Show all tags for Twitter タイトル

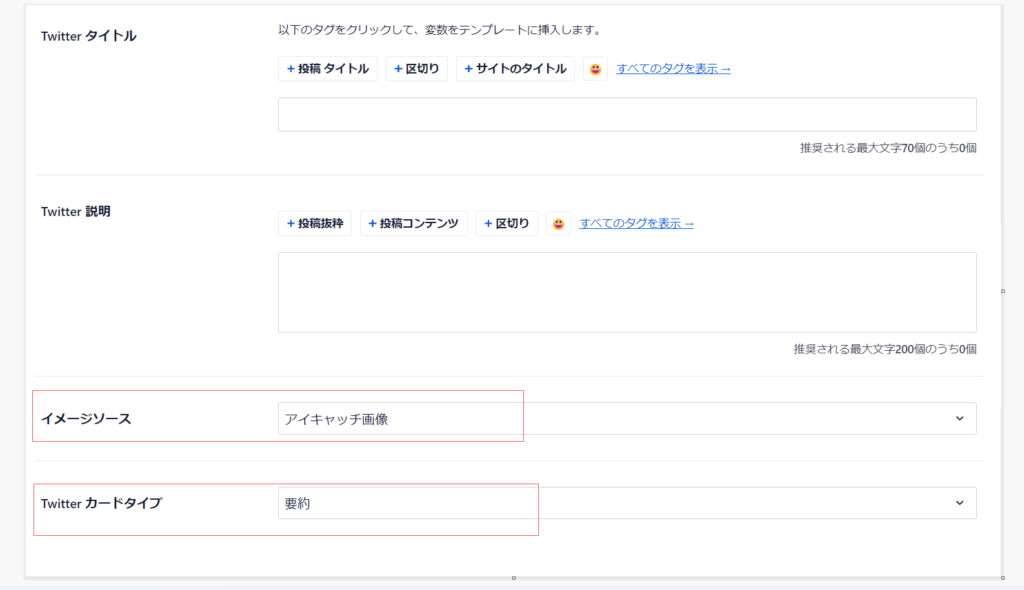coord(673,69)
